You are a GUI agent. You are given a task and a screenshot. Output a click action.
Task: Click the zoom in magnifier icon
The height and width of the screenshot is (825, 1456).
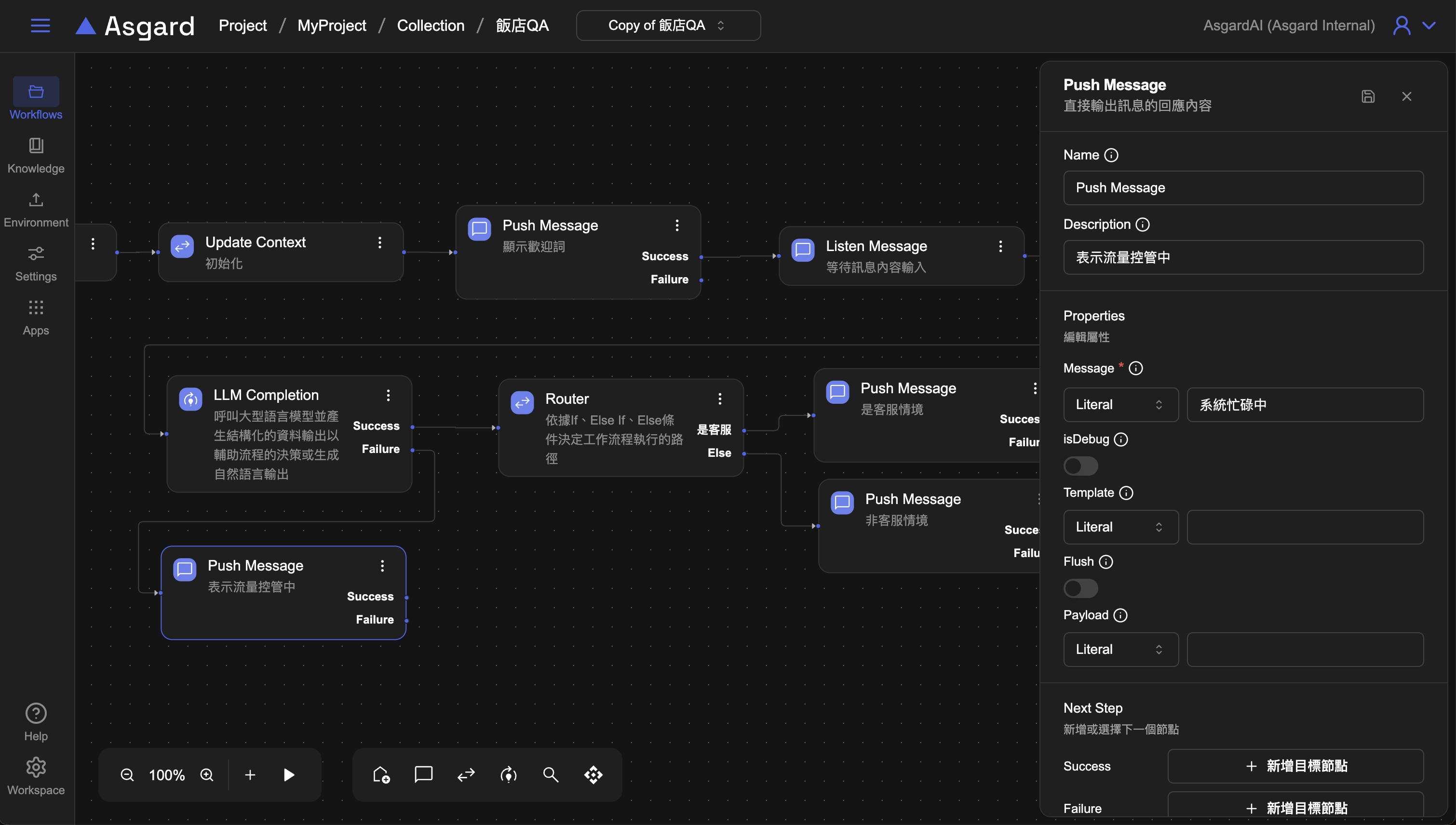point(207,774)
